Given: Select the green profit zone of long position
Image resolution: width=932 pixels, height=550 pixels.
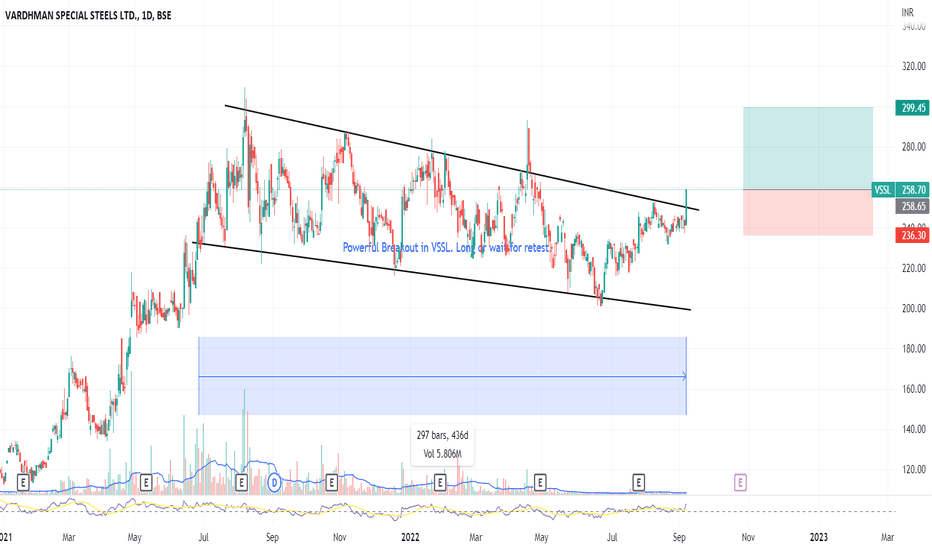Looking at the screenshot, I should click(808, 149).
